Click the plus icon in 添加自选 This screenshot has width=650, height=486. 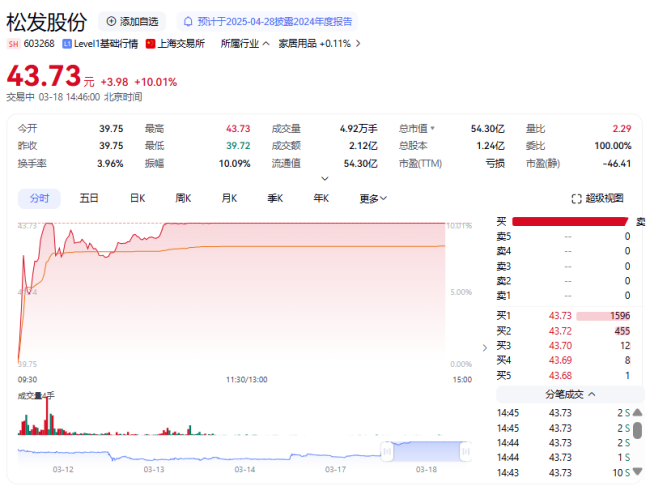point(111,22)
